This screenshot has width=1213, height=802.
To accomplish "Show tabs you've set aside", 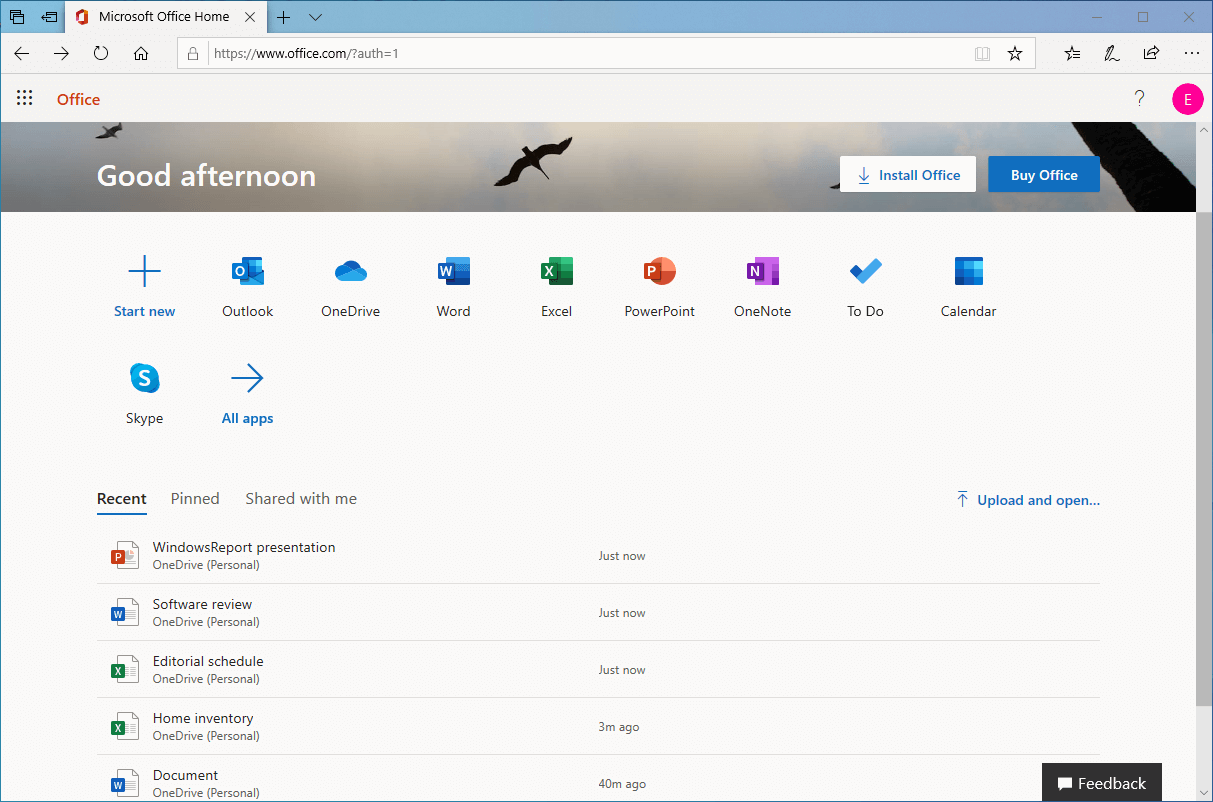I will coord(18,17).
